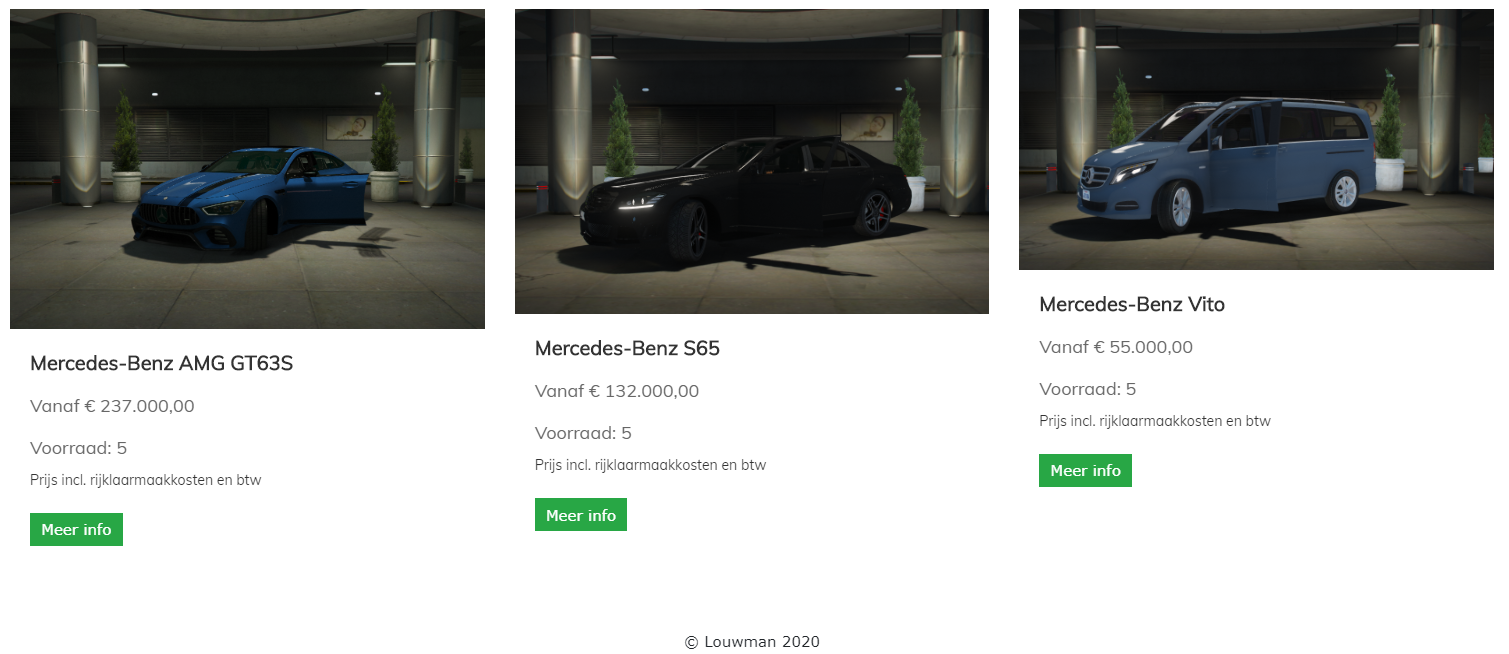Click the AMG GT63S btw price note
The image size is (1509, 654).
(145, 480)
